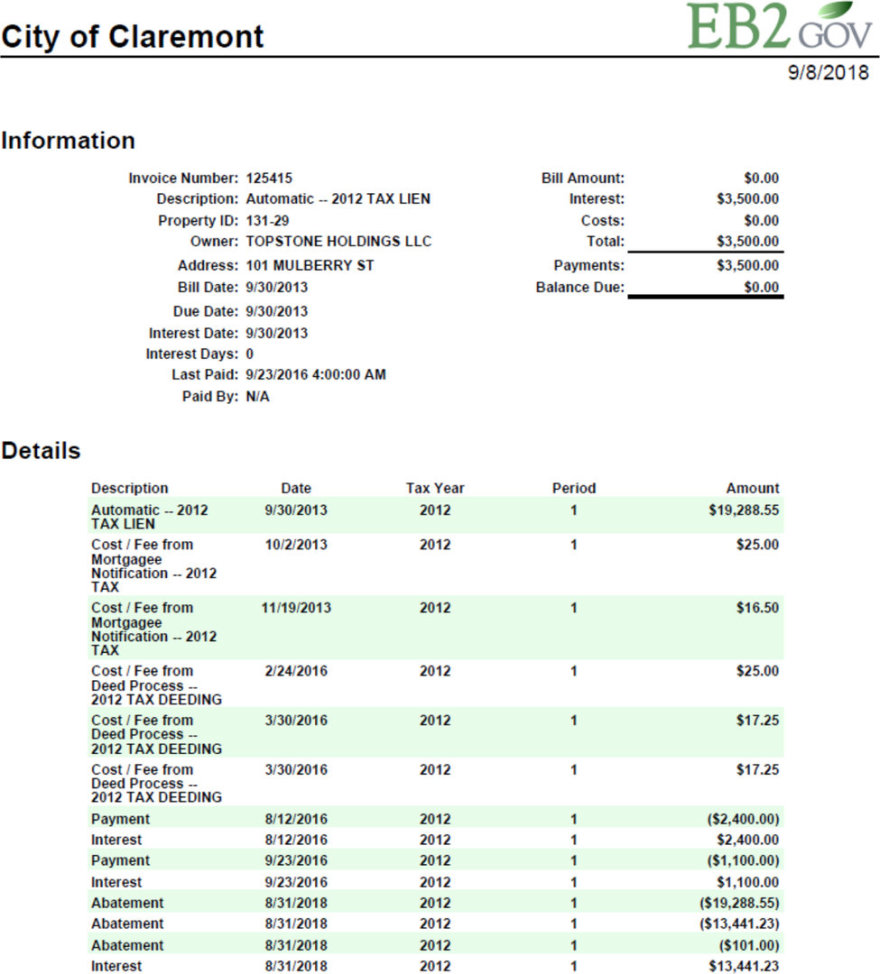Viewport: 880px width, 974px height.
Task: Select invoice number 125415
Action: point(269,178)
